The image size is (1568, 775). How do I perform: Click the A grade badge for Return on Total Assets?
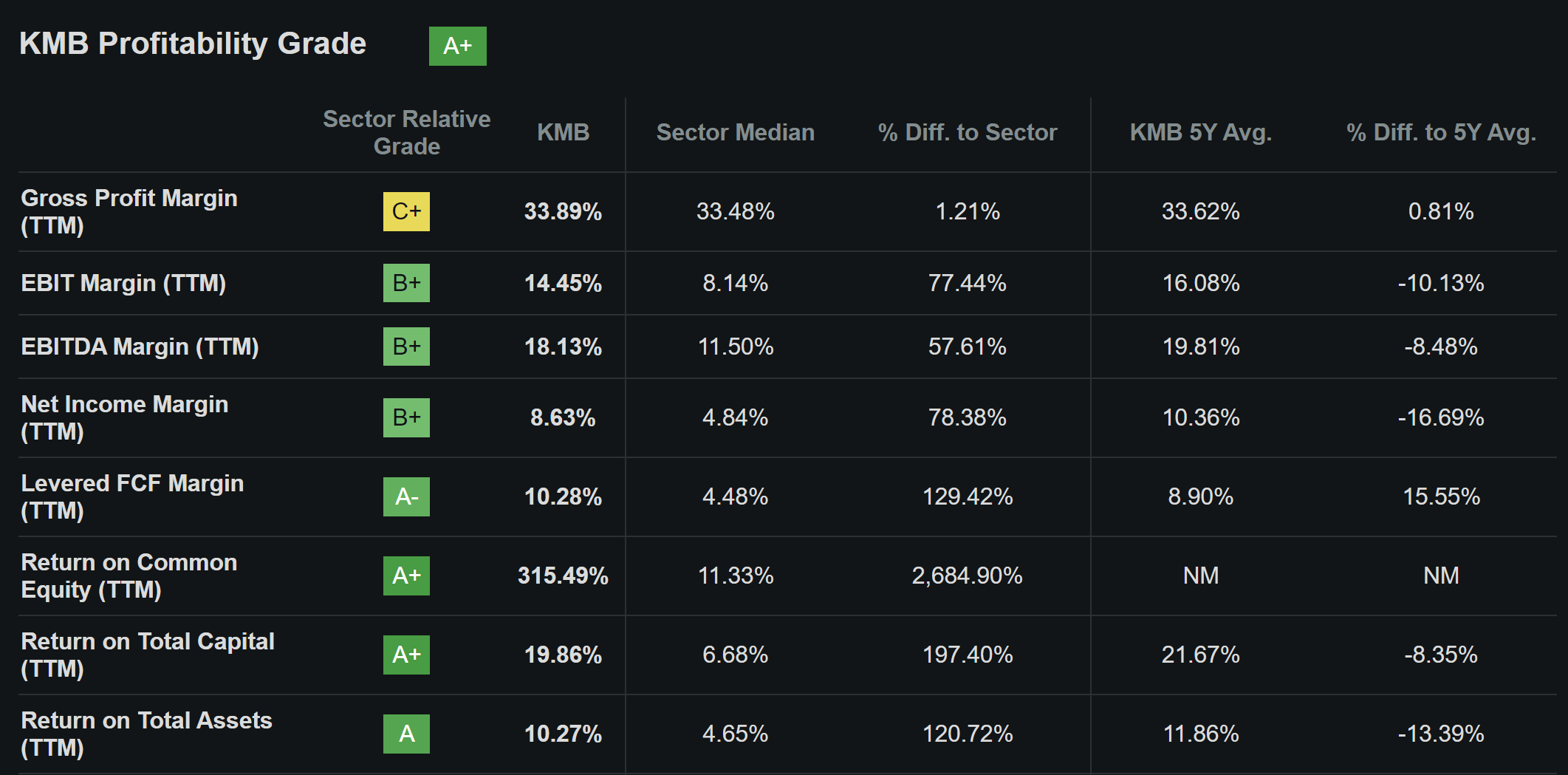click(x=406, y=734)
